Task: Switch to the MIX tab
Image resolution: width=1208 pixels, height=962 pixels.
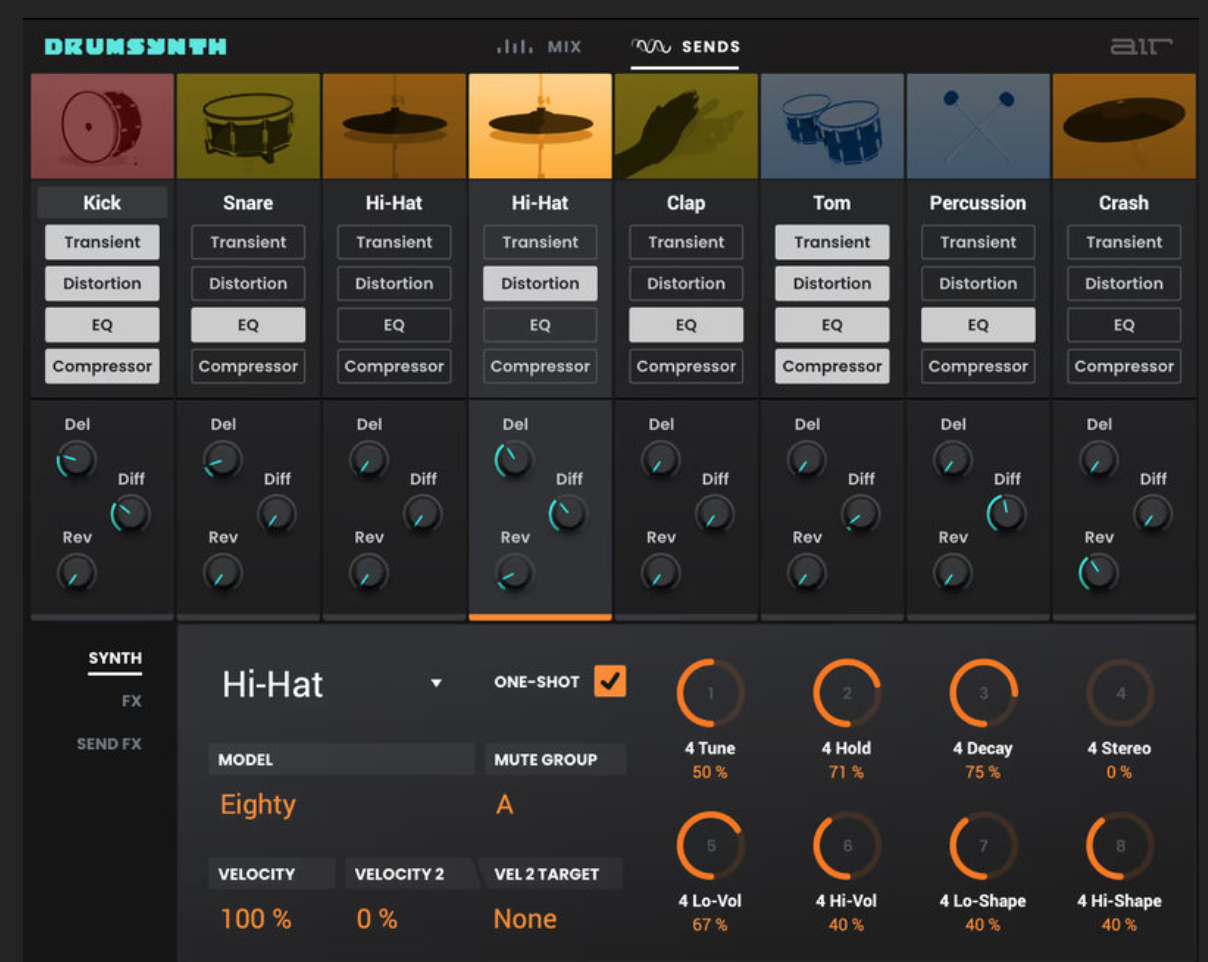Action: [x=539, y=47]
